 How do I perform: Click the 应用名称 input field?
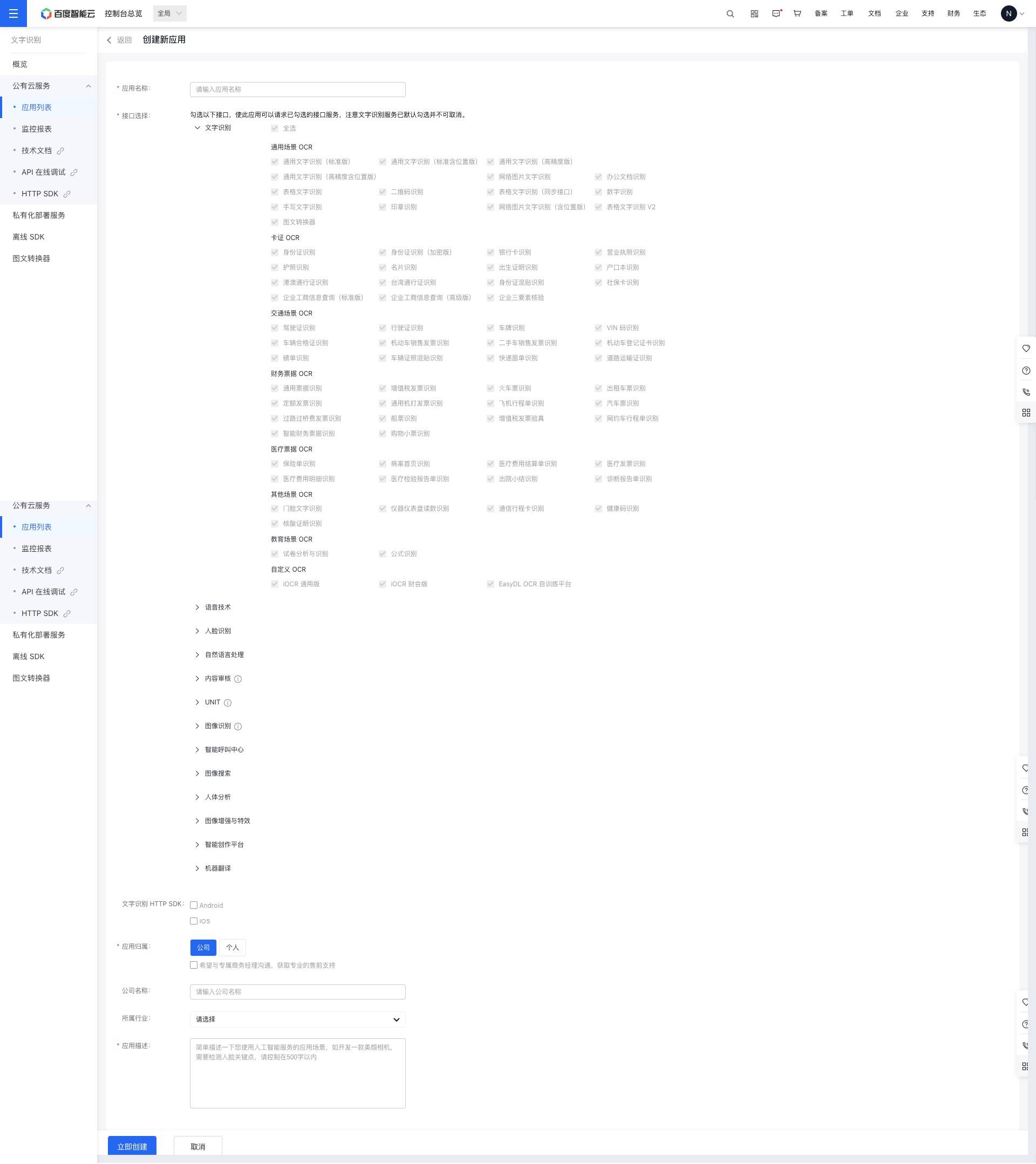pos(297,90)
